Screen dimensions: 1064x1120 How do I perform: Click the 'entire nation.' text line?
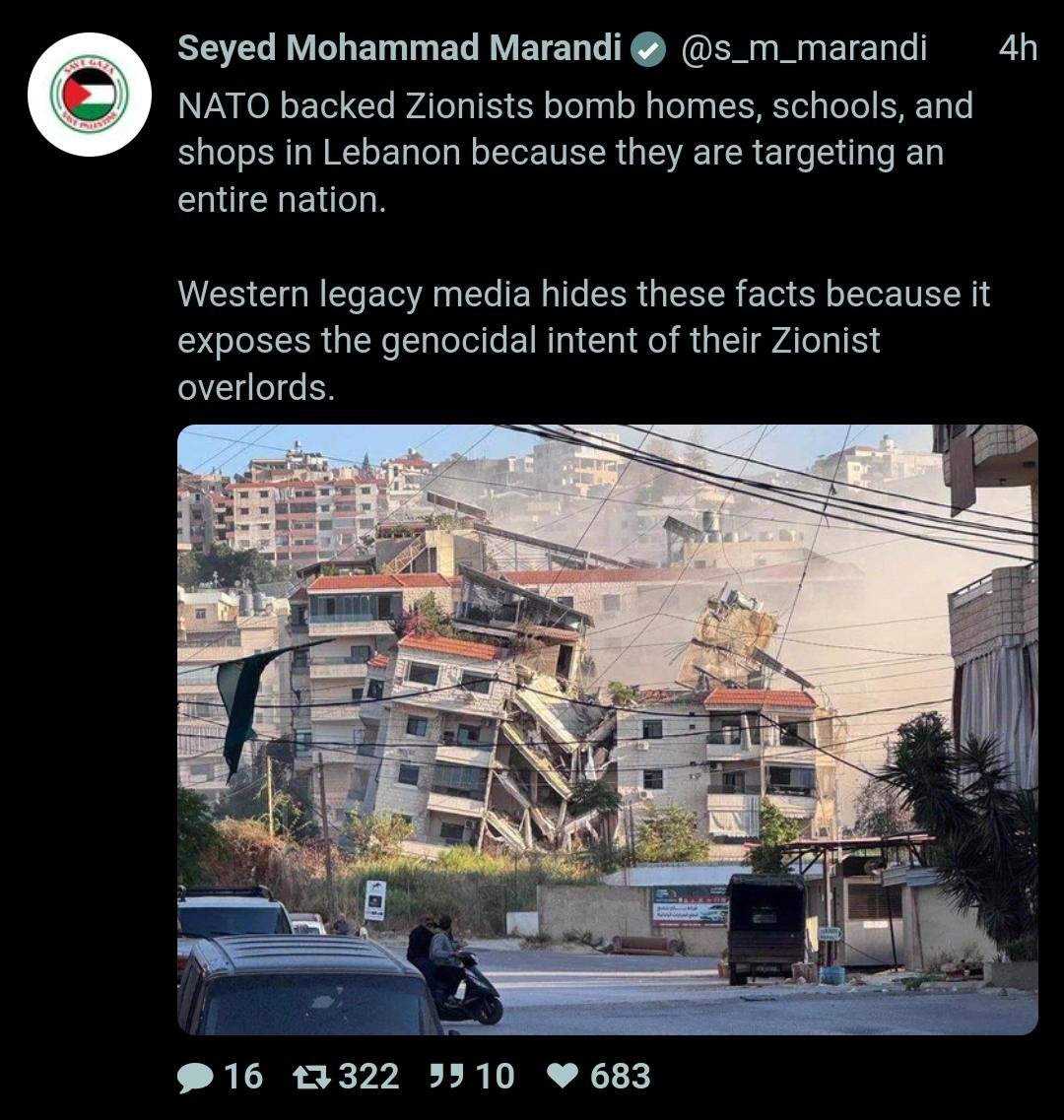(x=282, y=200)
